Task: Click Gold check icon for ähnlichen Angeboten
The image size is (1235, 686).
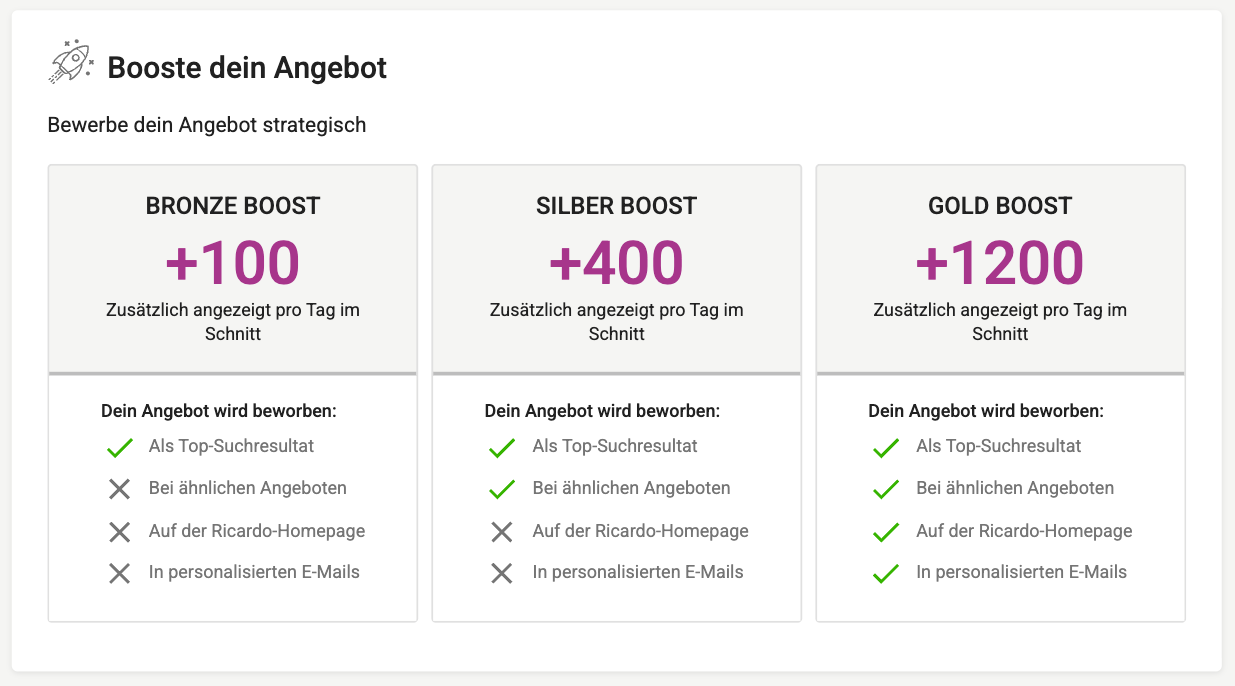Action: (886, 489)
